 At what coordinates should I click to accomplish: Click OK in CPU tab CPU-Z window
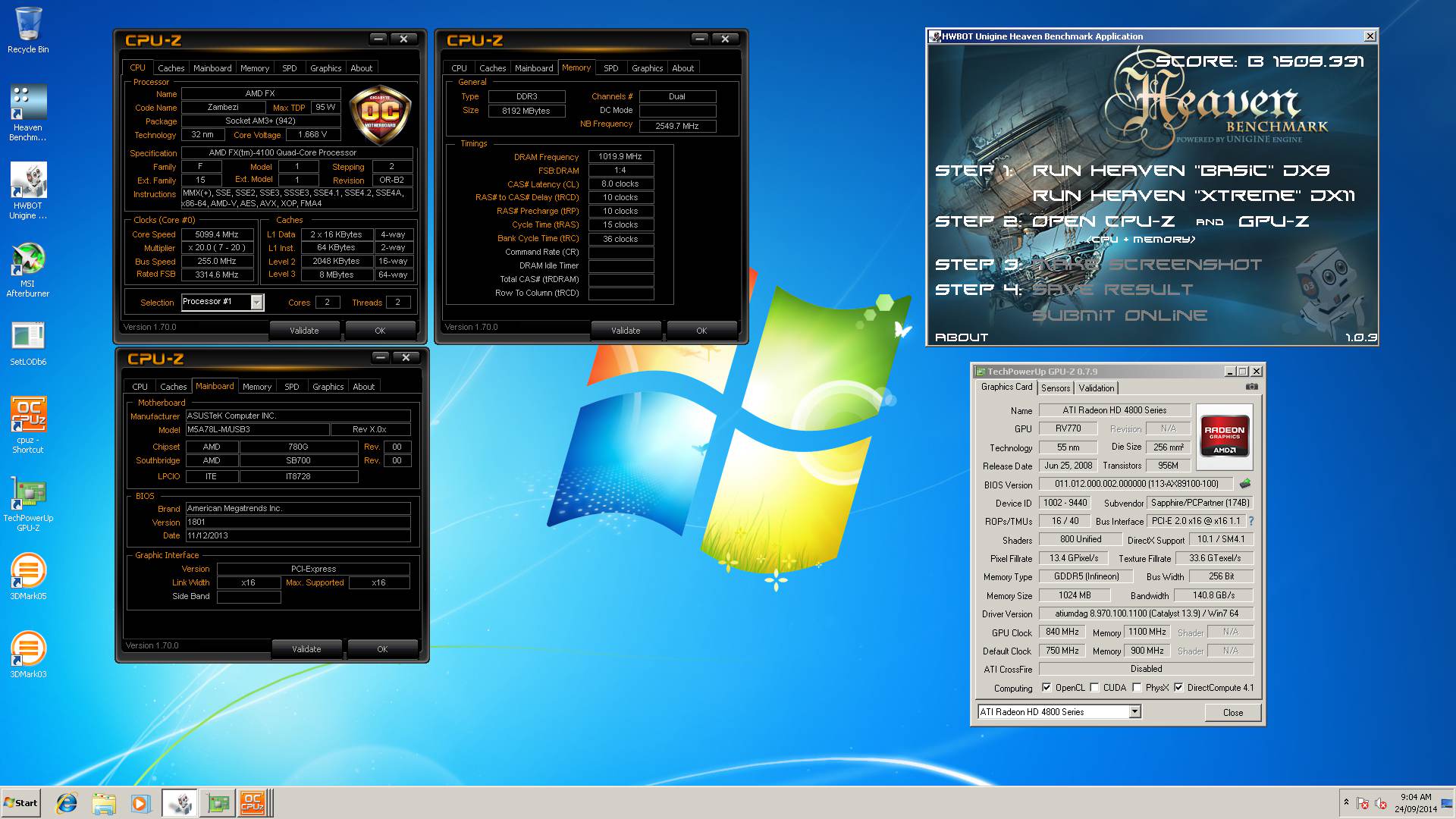tap(380, 331)
